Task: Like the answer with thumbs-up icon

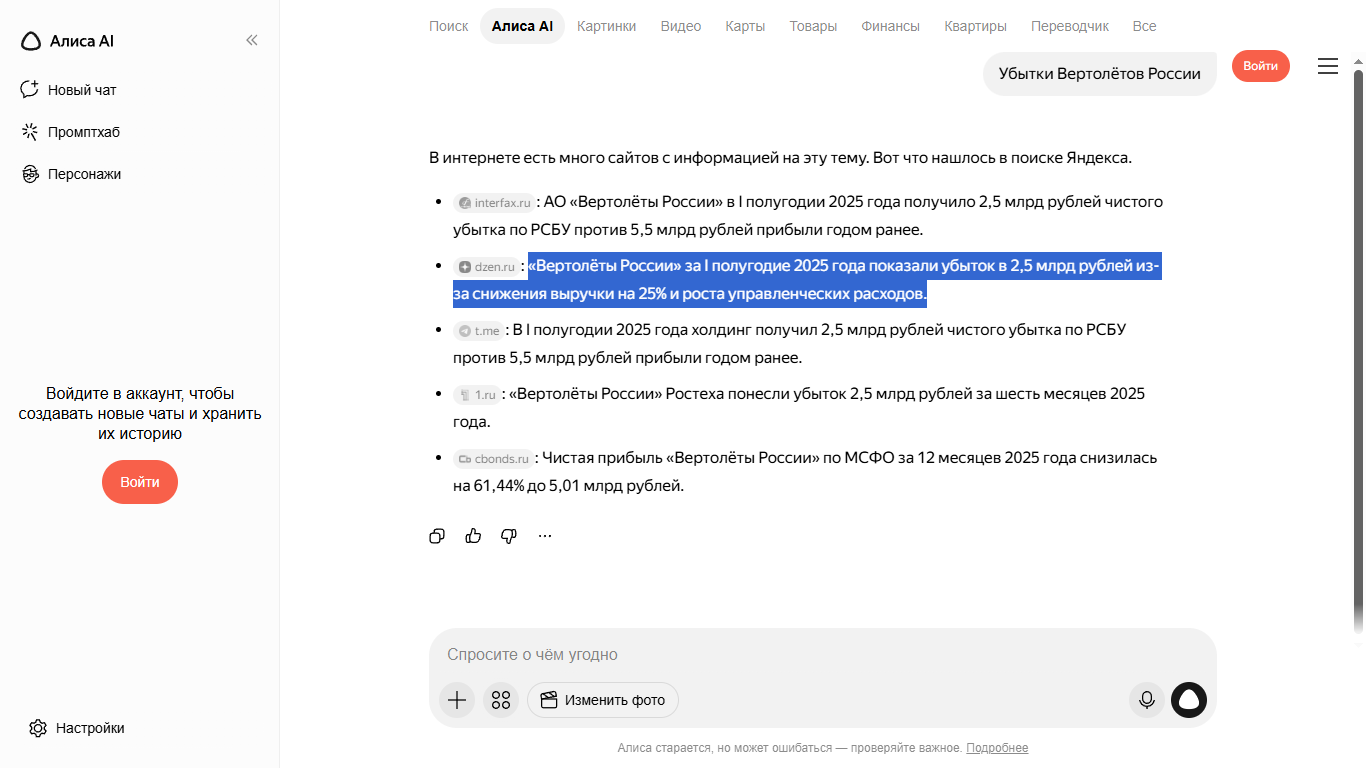Action: coord(473,536)
